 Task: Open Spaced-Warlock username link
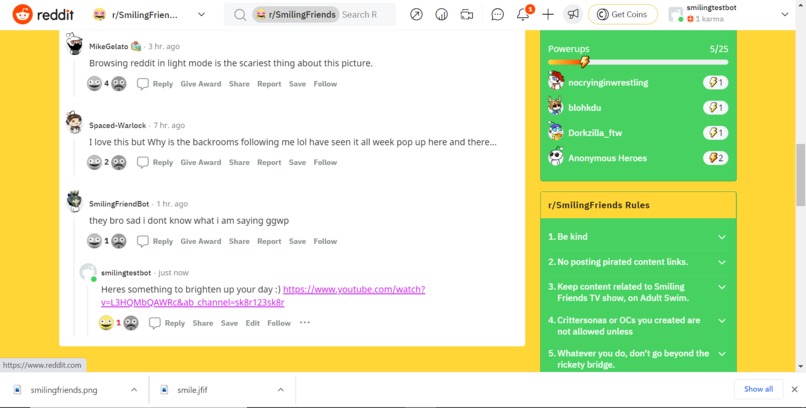click(118, 125)
